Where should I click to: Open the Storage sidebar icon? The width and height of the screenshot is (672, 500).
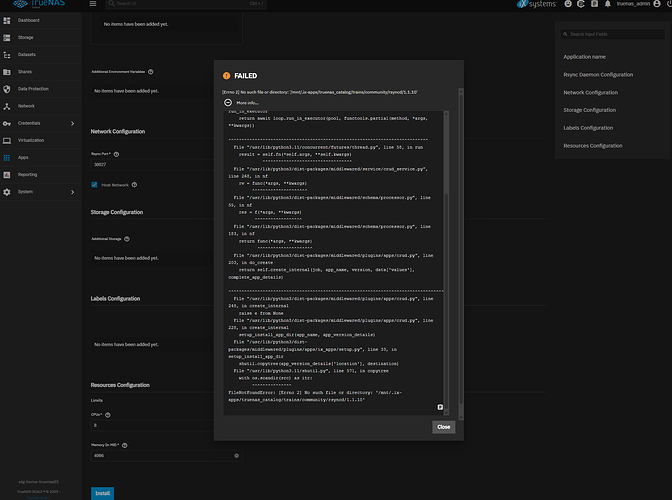pos(7,38)
